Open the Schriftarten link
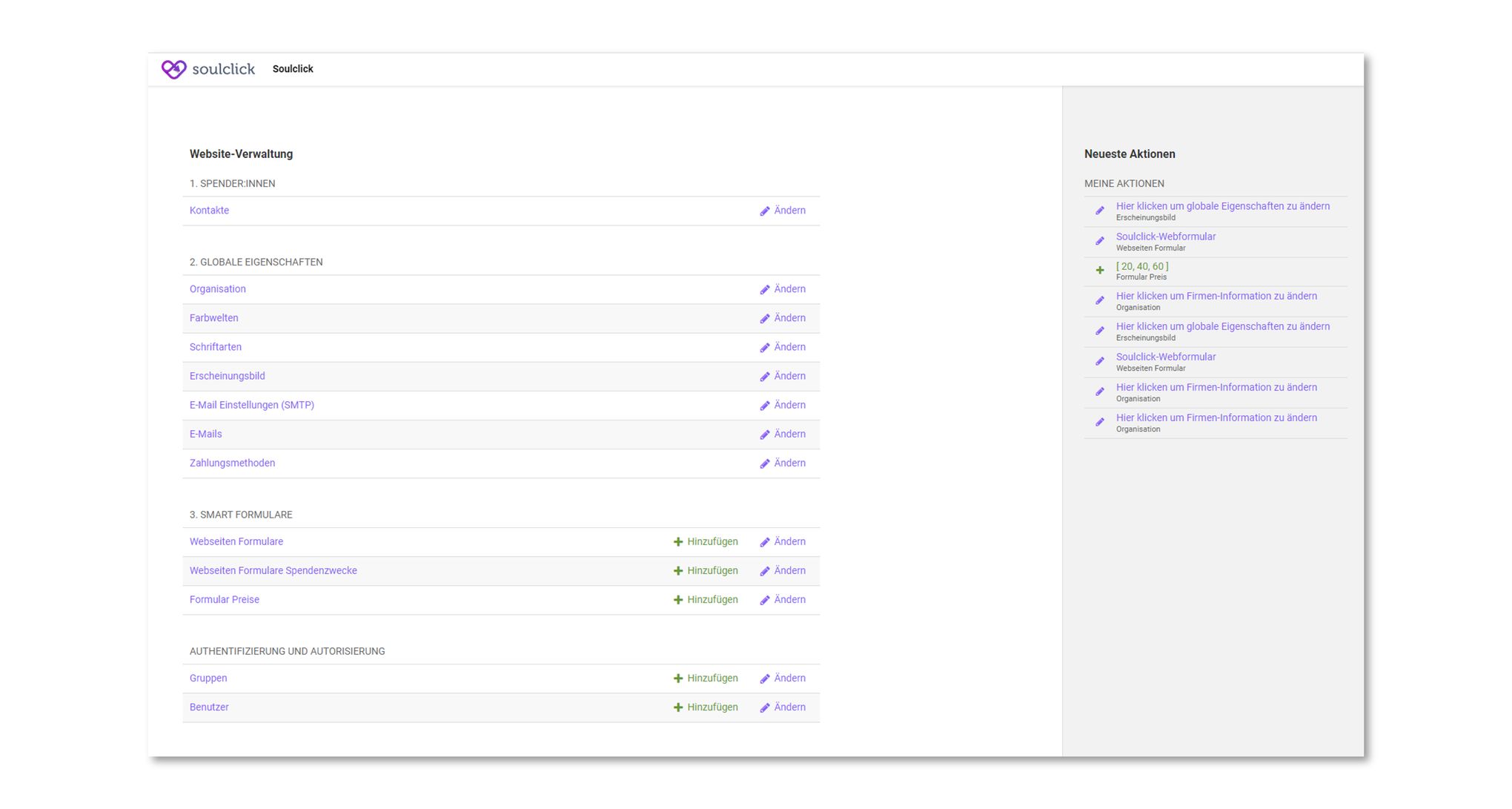 [215, 347]
